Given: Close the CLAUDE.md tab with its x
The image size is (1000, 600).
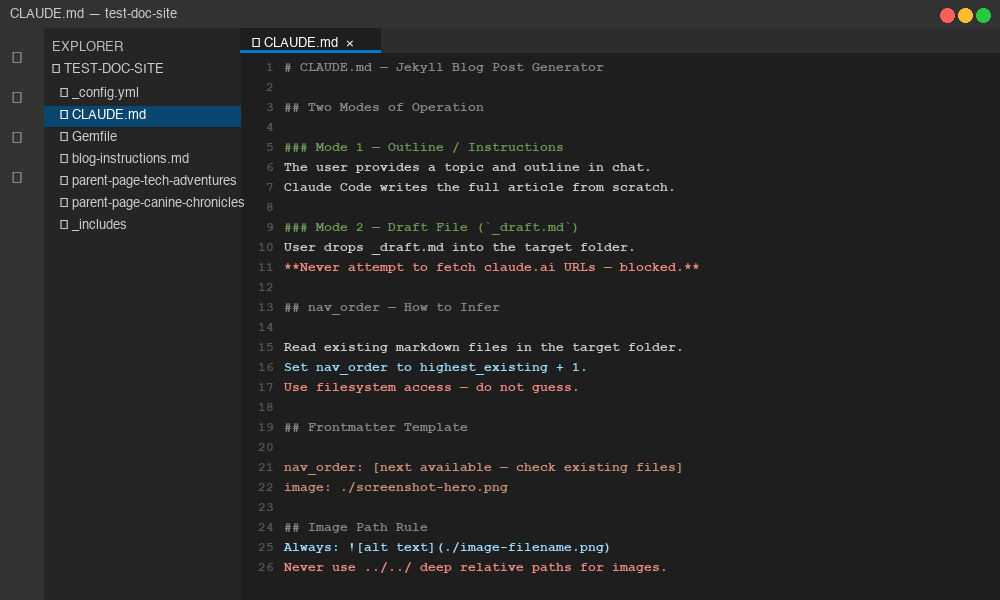Looking at the screenshot, I should point(350,42).
